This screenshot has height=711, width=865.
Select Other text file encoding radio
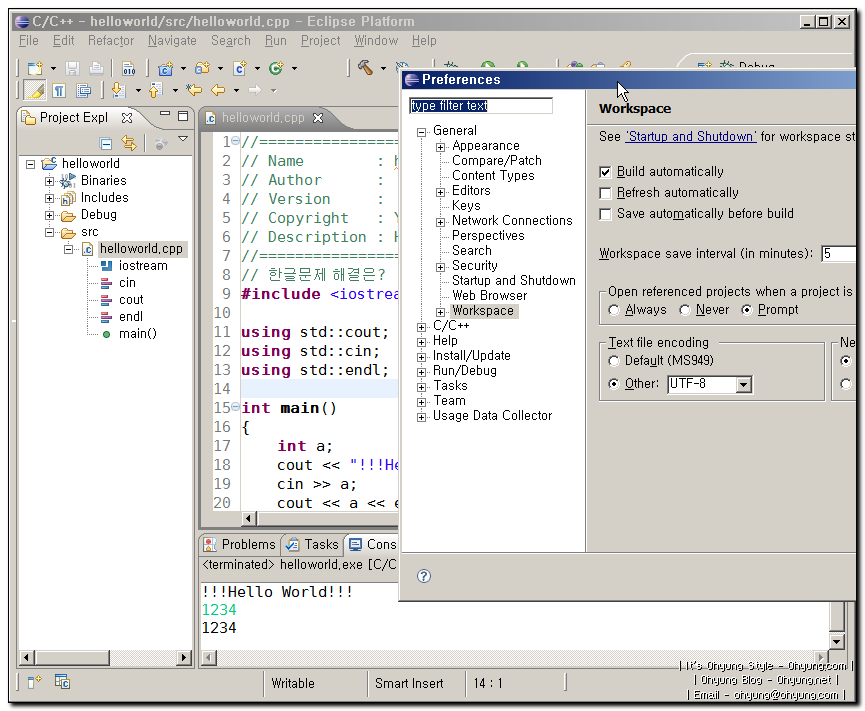pos(613,384)
